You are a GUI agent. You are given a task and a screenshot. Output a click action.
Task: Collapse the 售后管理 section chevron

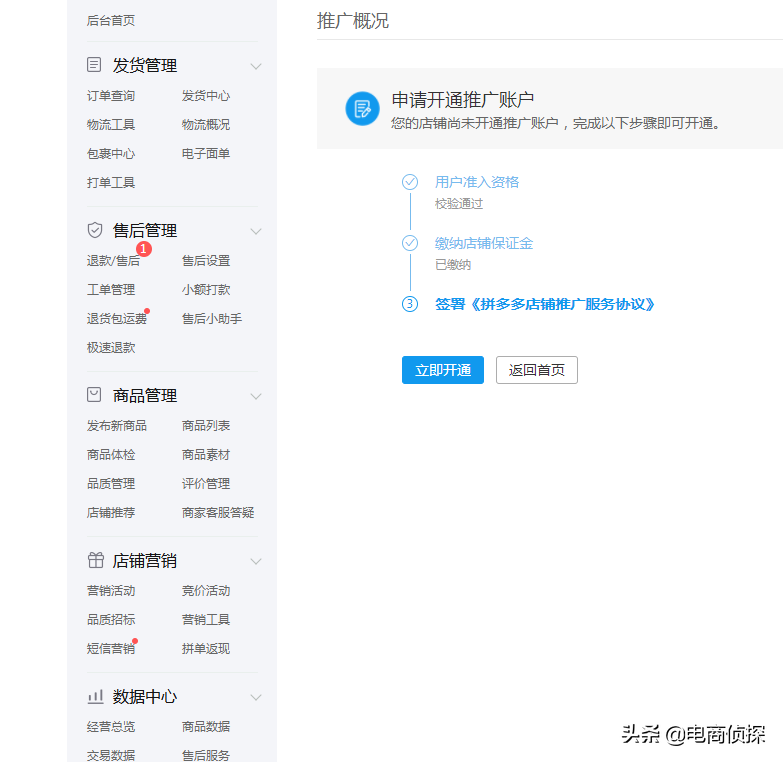click(256, 231)
